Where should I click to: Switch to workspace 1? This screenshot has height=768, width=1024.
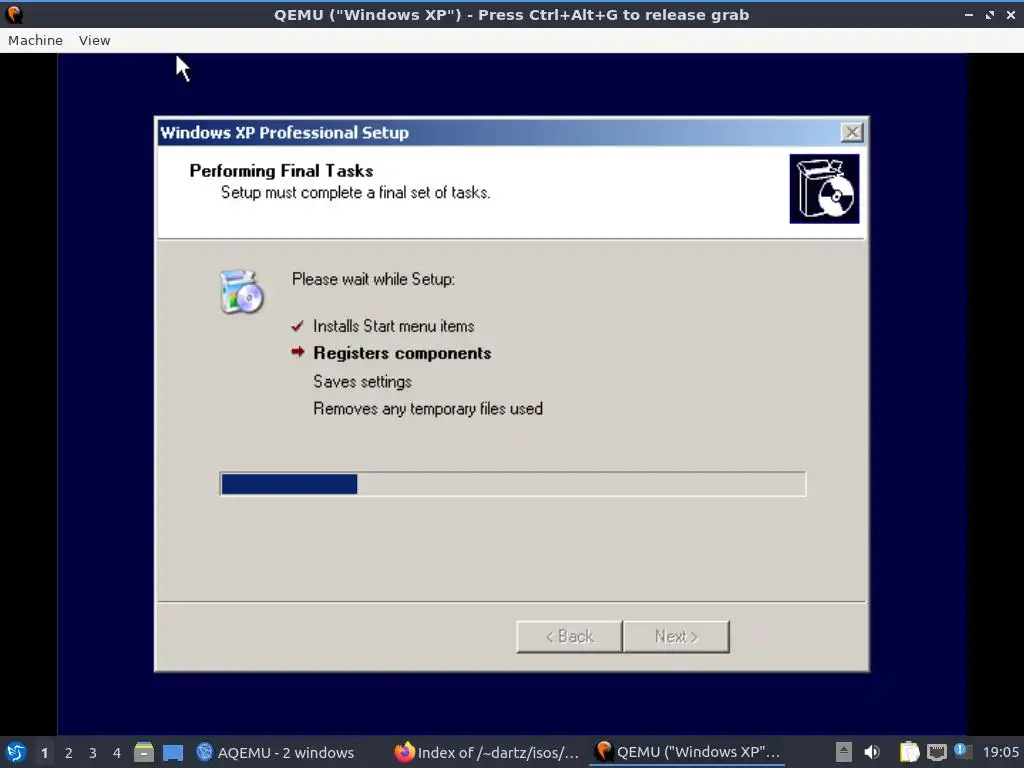(44, 753)
